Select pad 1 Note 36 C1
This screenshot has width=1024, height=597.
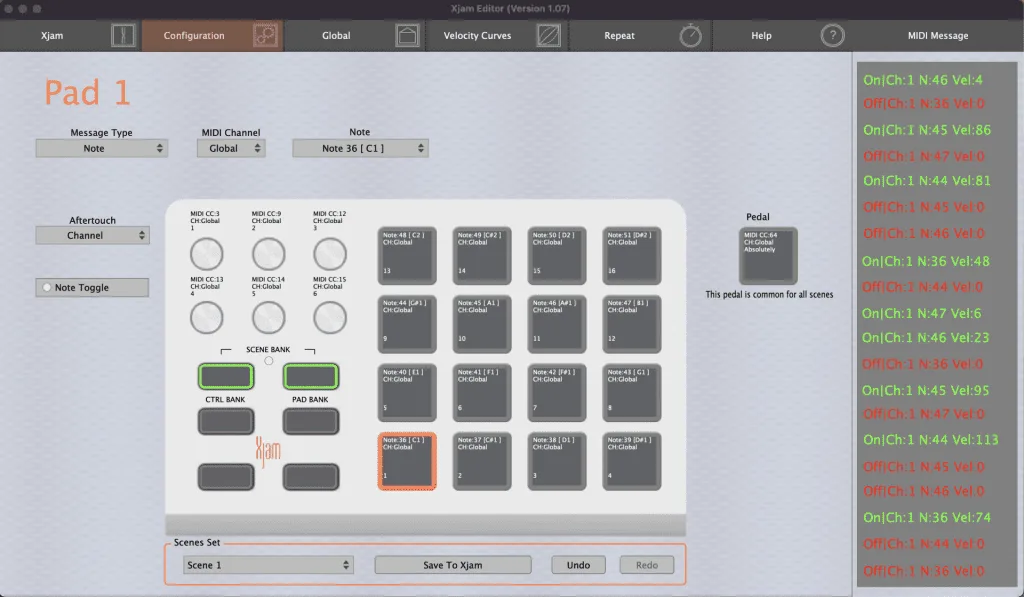pyautogui.click(x=407, y=461)
